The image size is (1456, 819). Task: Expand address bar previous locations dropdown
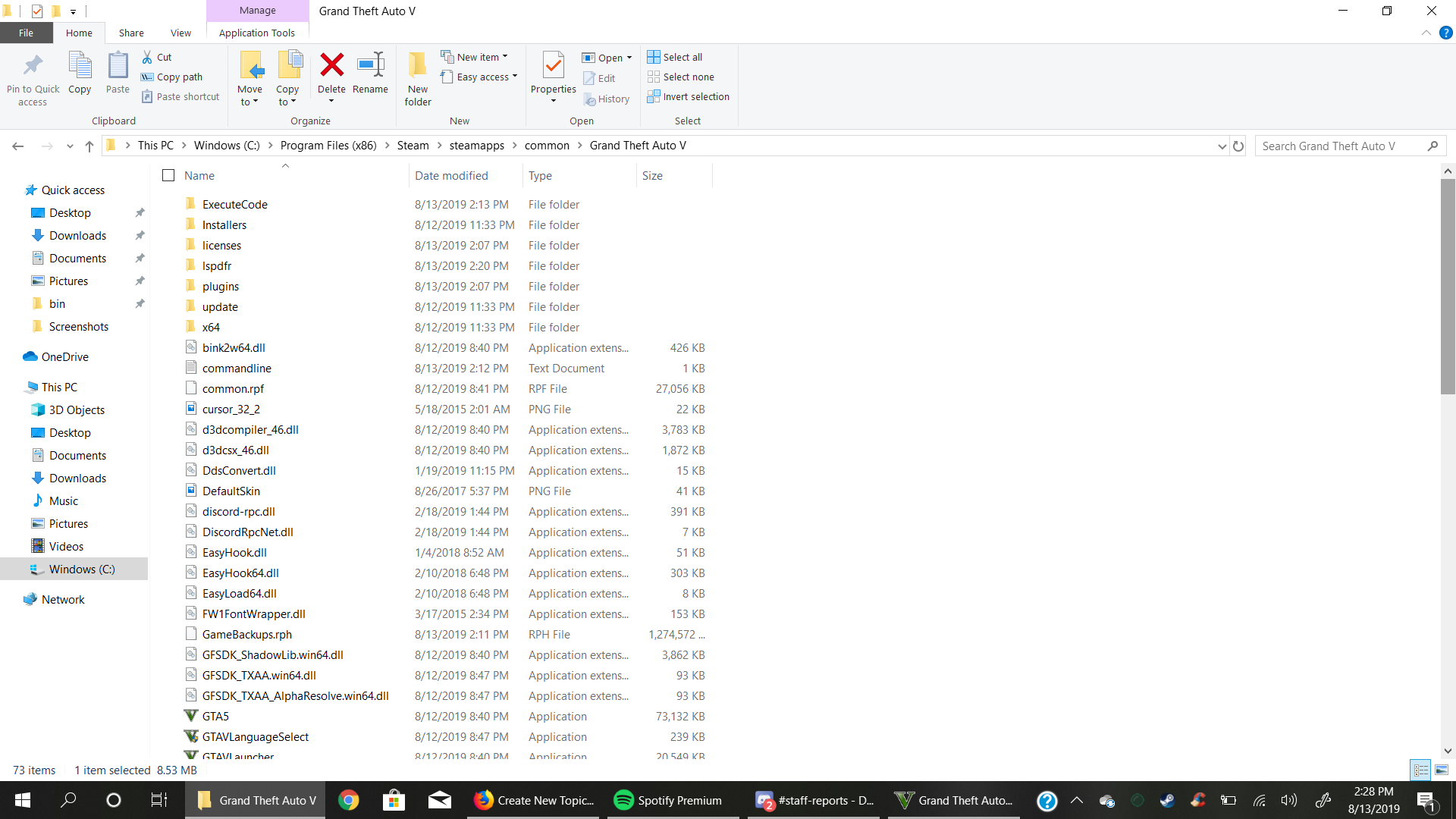1222,146
